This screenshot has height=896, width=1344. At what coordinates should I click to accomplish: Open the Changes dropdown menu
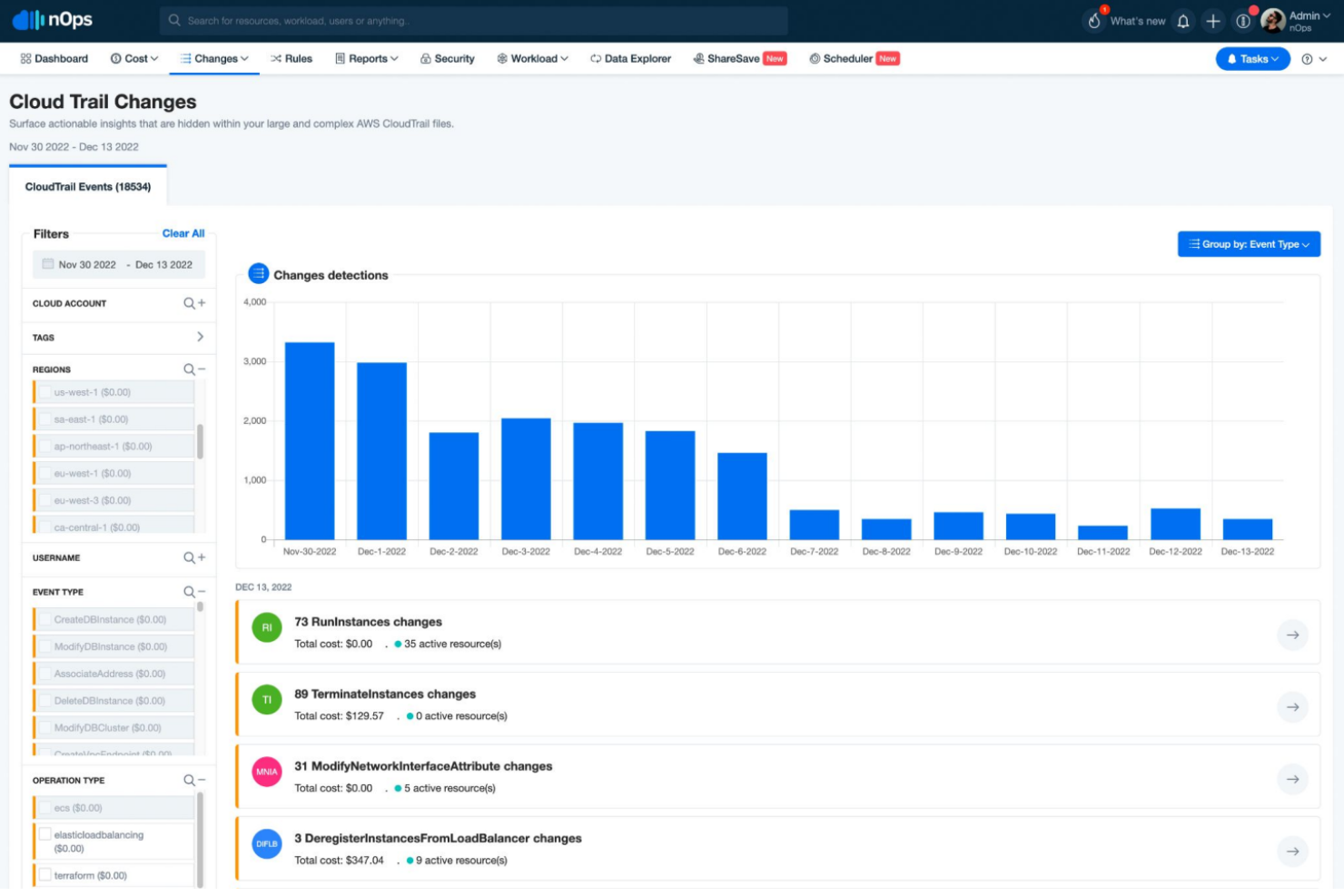[214, 59]
